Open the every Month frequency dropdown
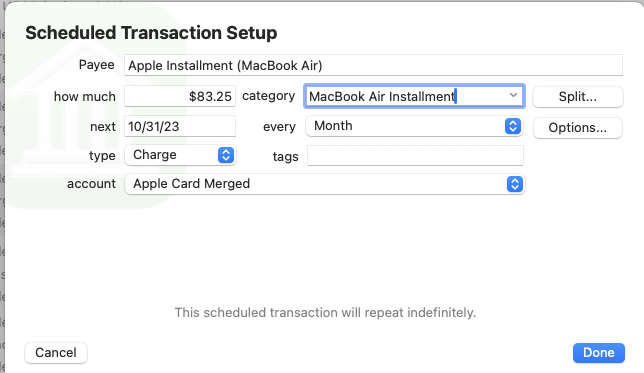Image resolution: width=644 pixels, height=373 pixels. (414, 126)
